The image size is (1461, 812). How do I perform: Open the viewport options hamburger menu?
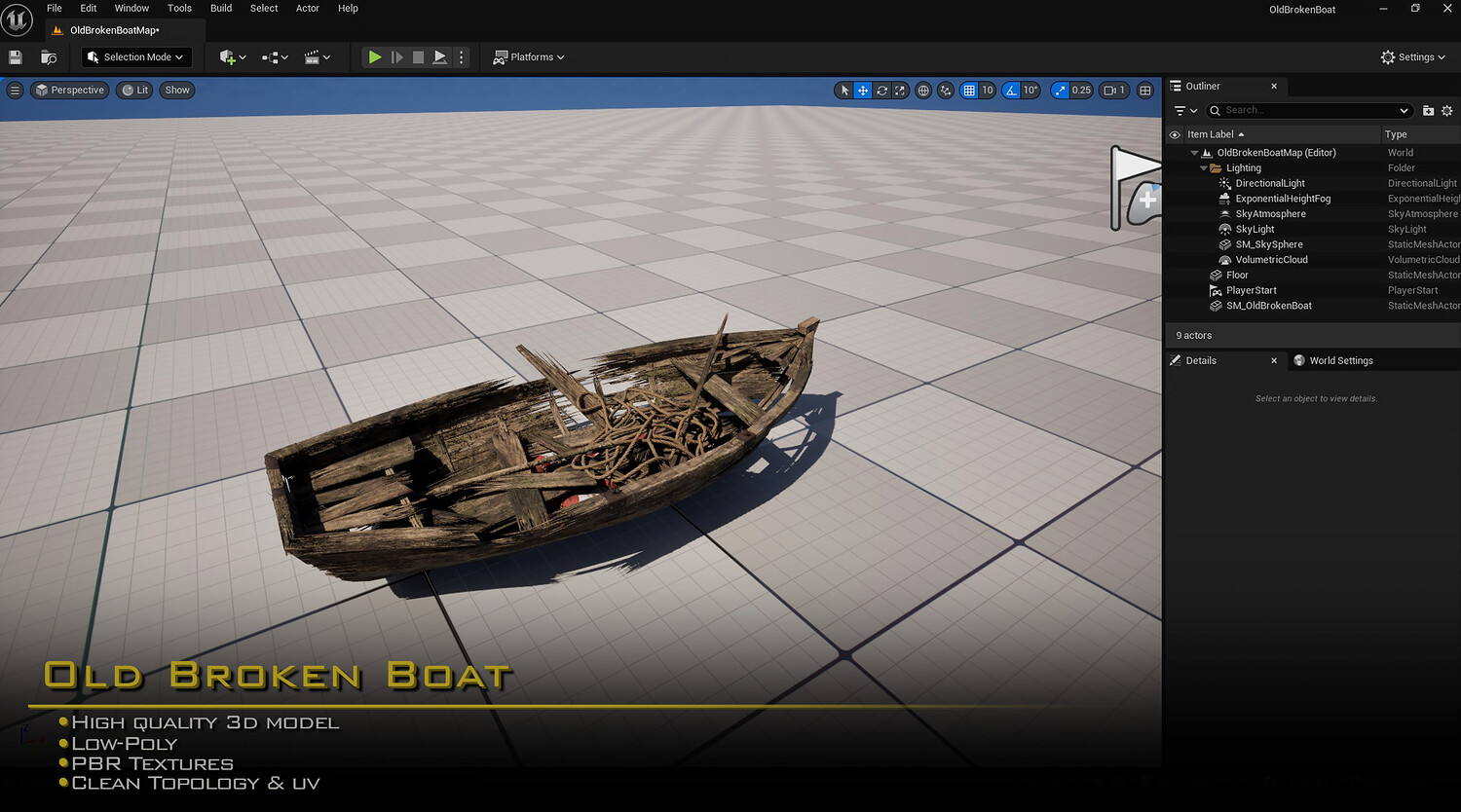(x=15, y=91)
